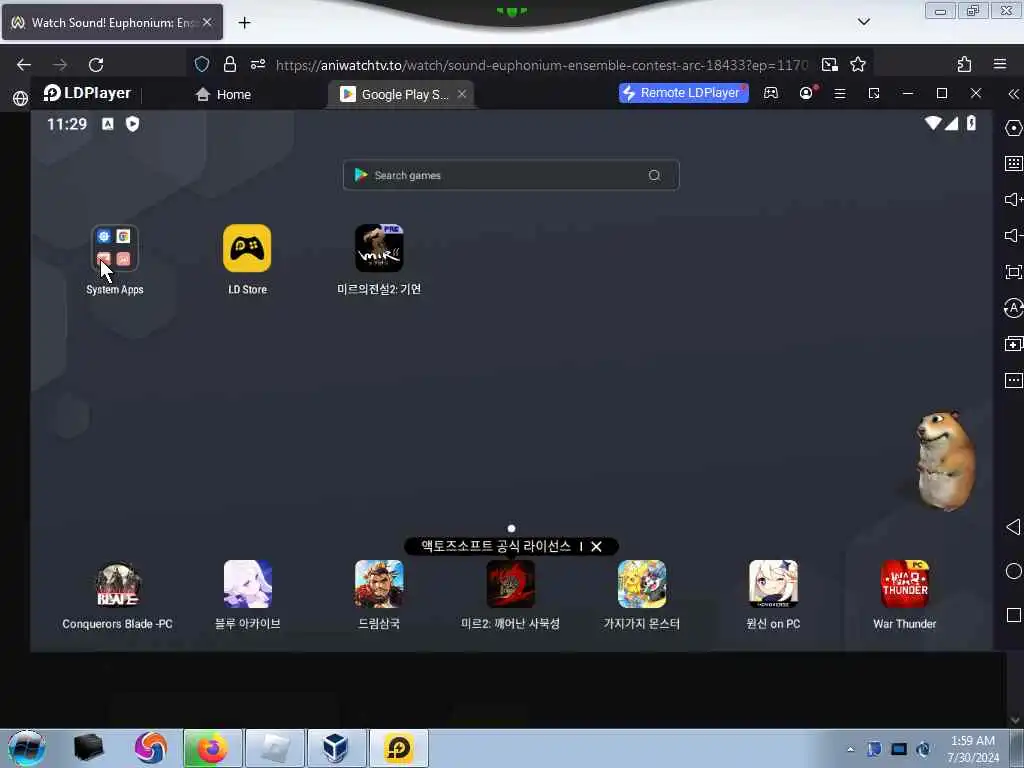Bookmark this page with the star
The width and height of the screenshot is (1024, 768).
pos(858,65)
